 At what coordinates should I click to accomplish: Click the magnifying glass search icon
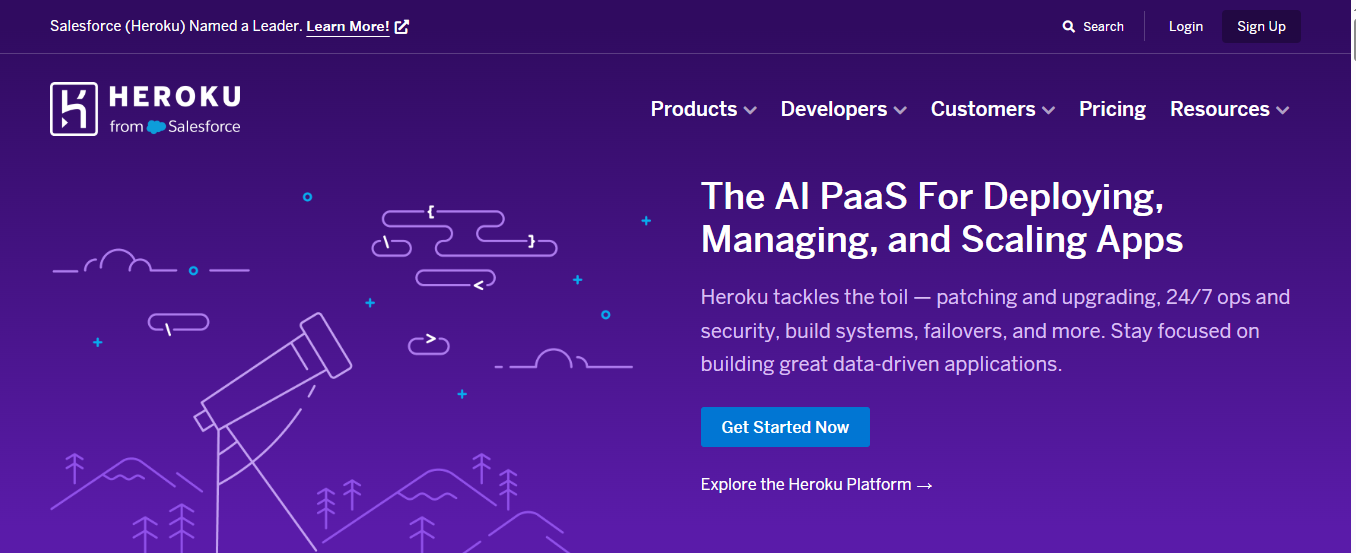1069,27
